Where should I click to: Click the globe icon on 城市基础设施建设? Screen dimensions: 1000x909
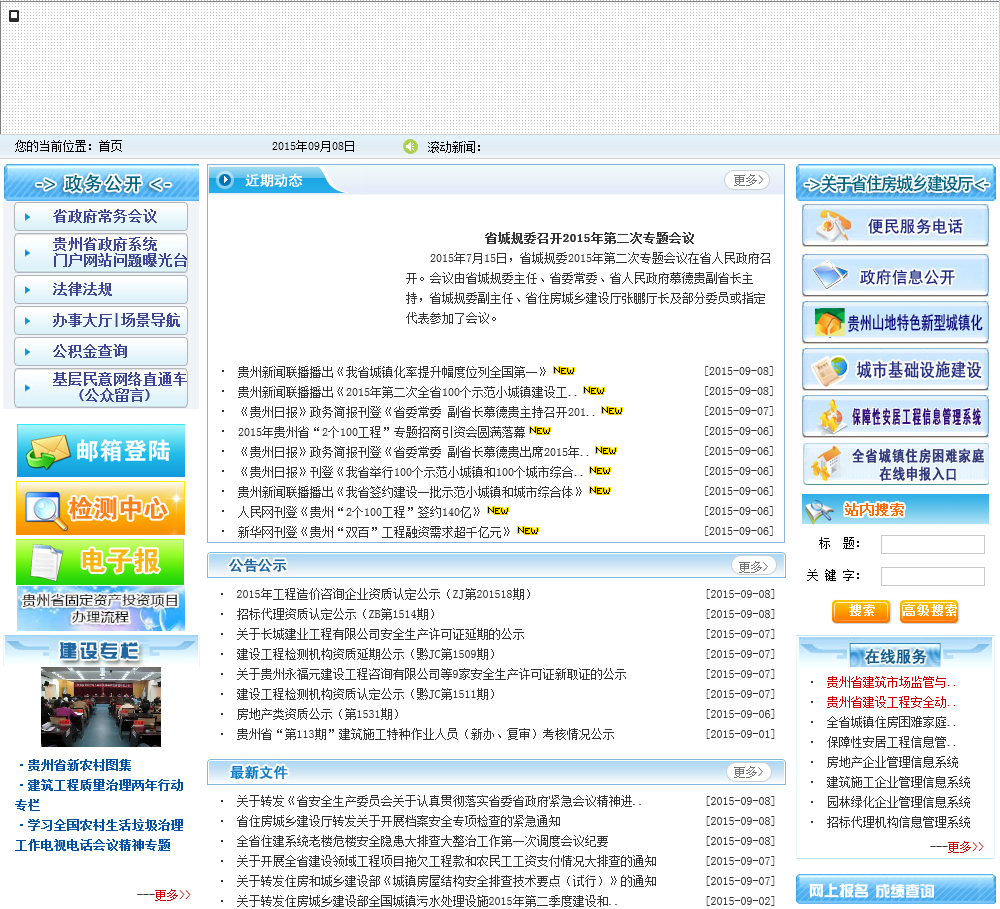click(x=829, y=371)
